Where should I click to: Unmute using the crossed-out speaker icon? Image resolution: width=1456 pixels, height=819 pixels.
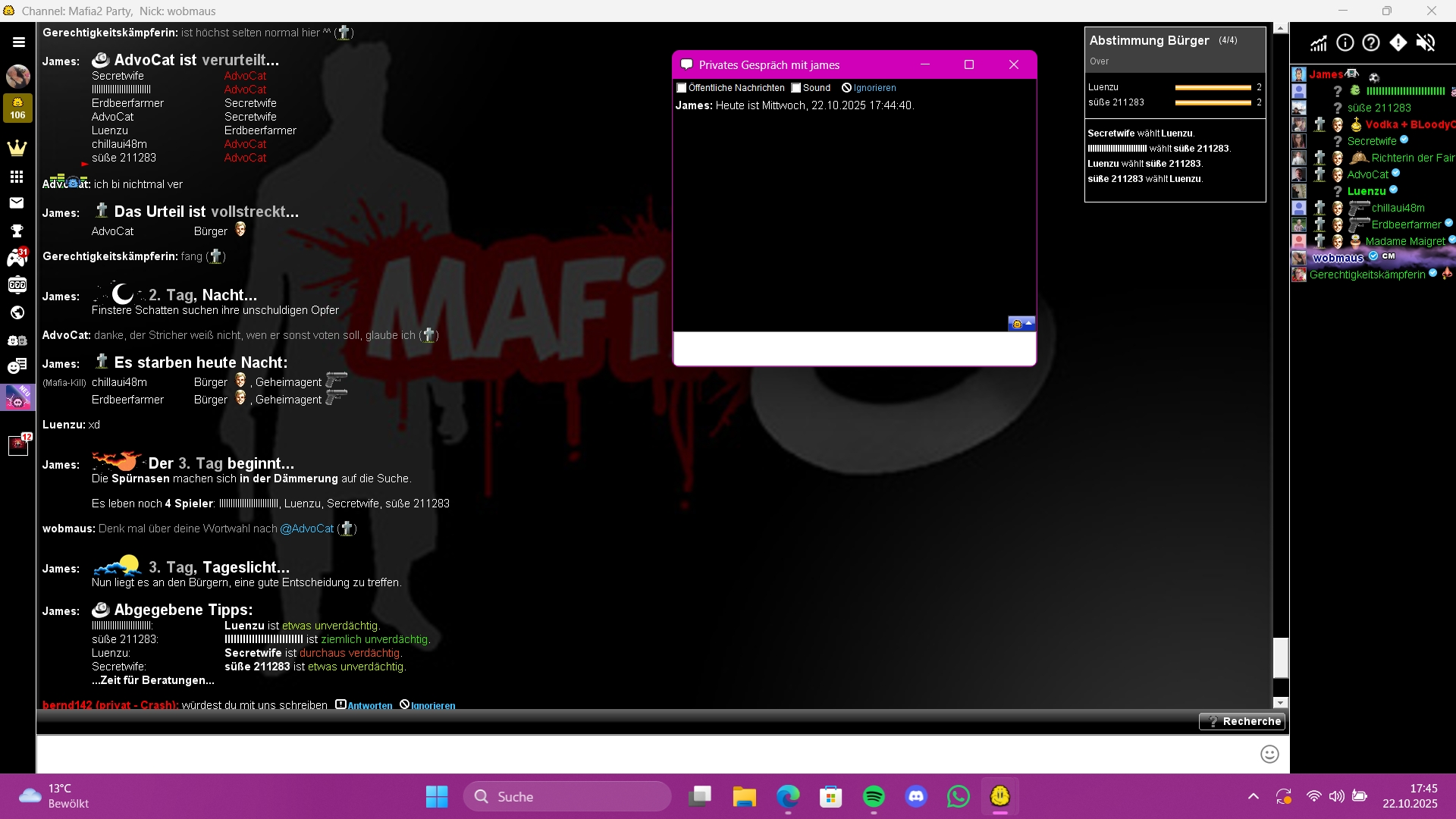pos(1426,43)
